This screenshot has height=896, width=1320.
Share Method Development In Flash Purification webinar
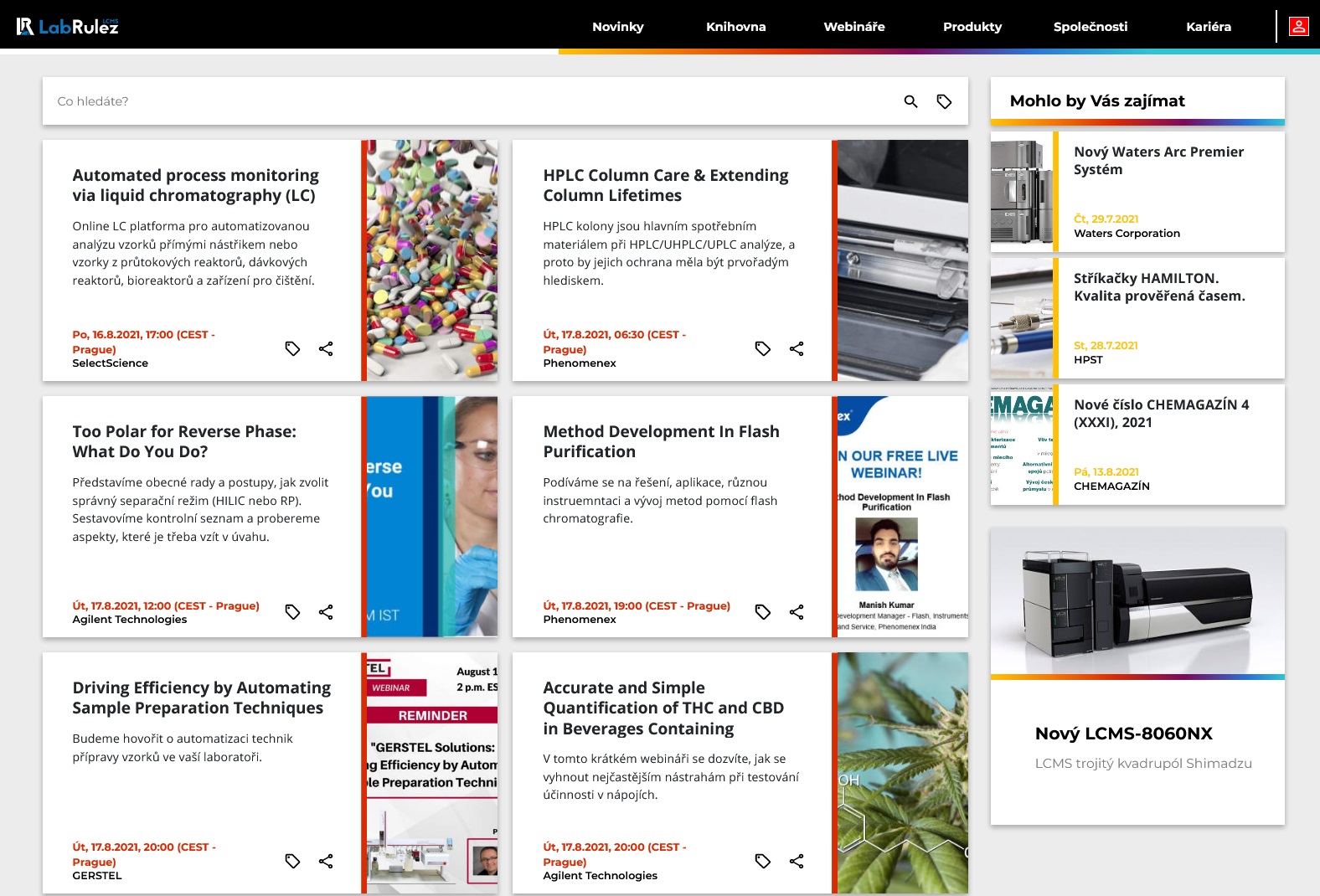point(797,612)
